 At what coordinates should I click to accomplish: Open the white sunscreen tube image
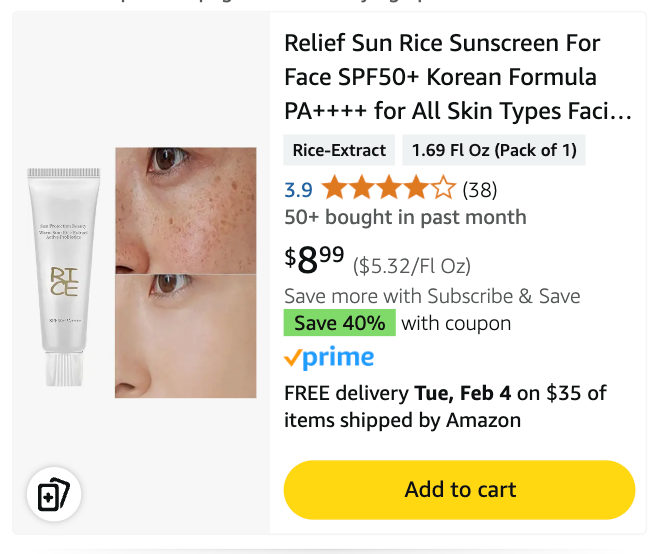pyautogui.click(x=64, y=275)
